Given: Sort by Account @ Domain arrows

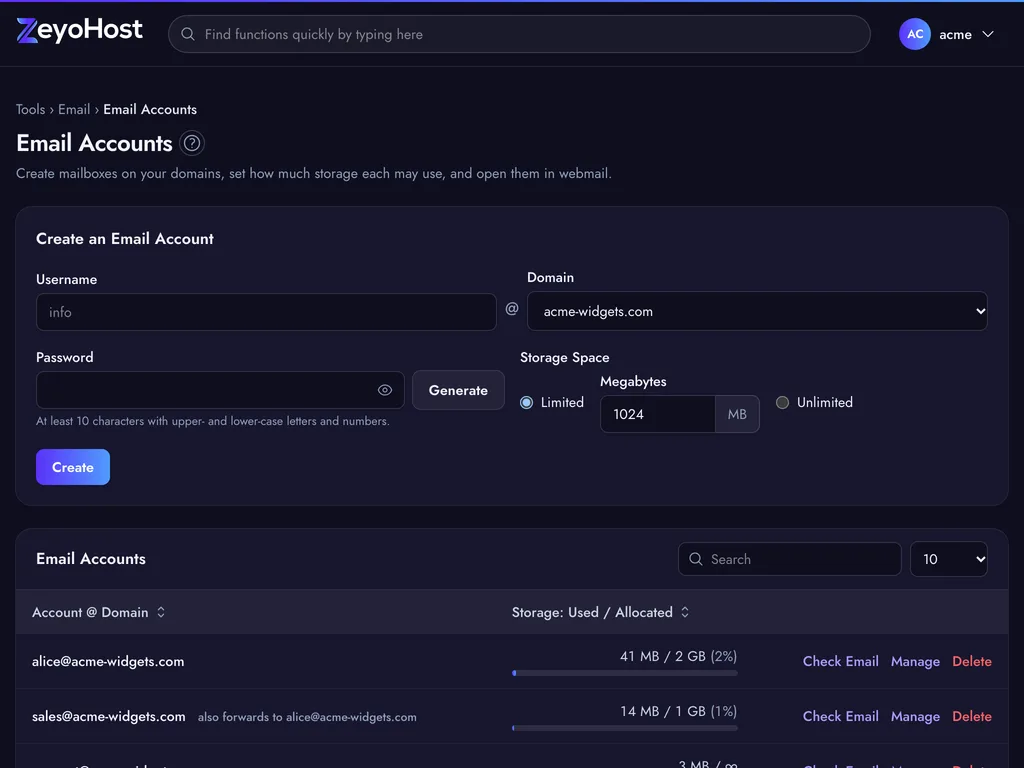Looking at the screenshot, I should coord(161,612).
